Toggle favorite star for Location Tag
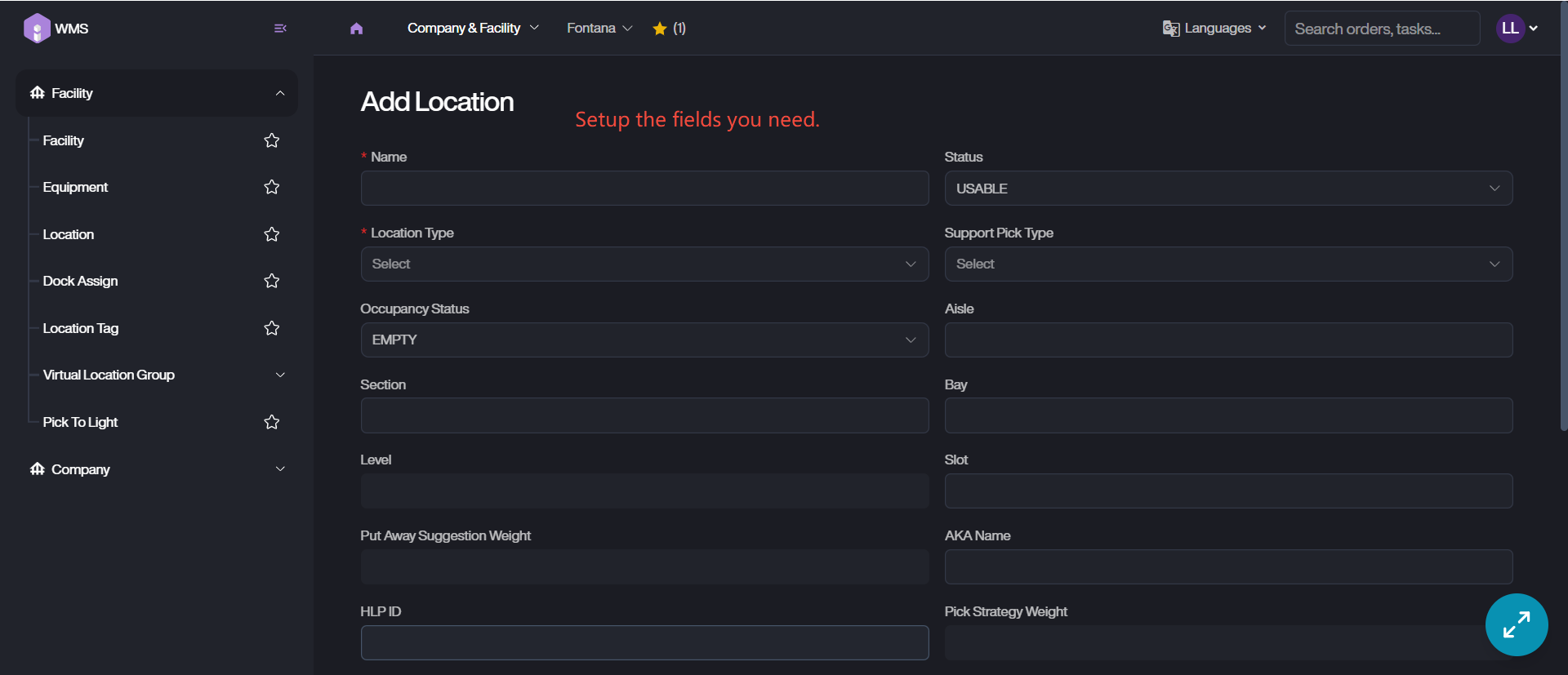 click(272, 328)
